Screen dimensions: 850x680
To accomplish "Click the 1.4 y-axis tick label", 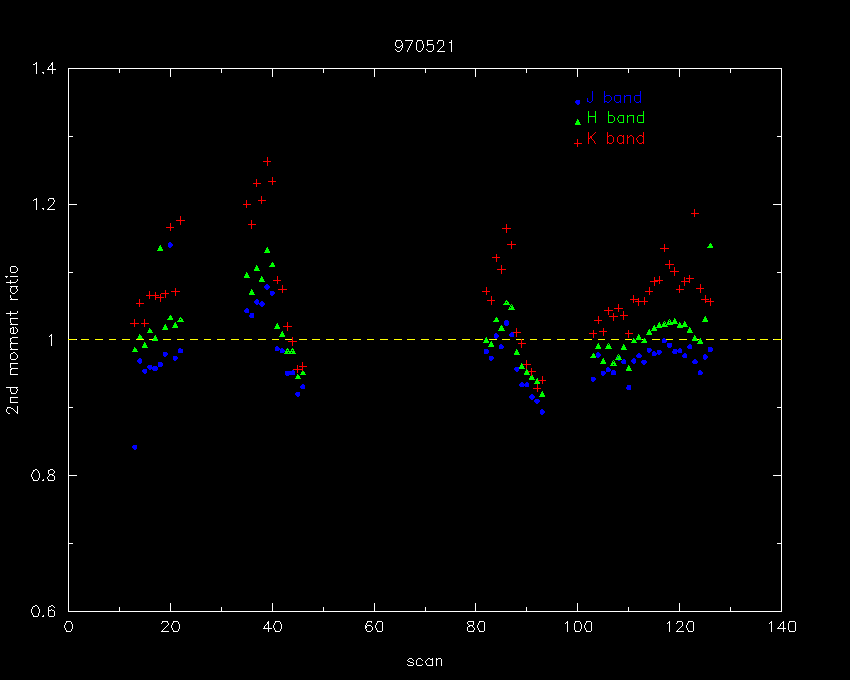I will point(43,69).
